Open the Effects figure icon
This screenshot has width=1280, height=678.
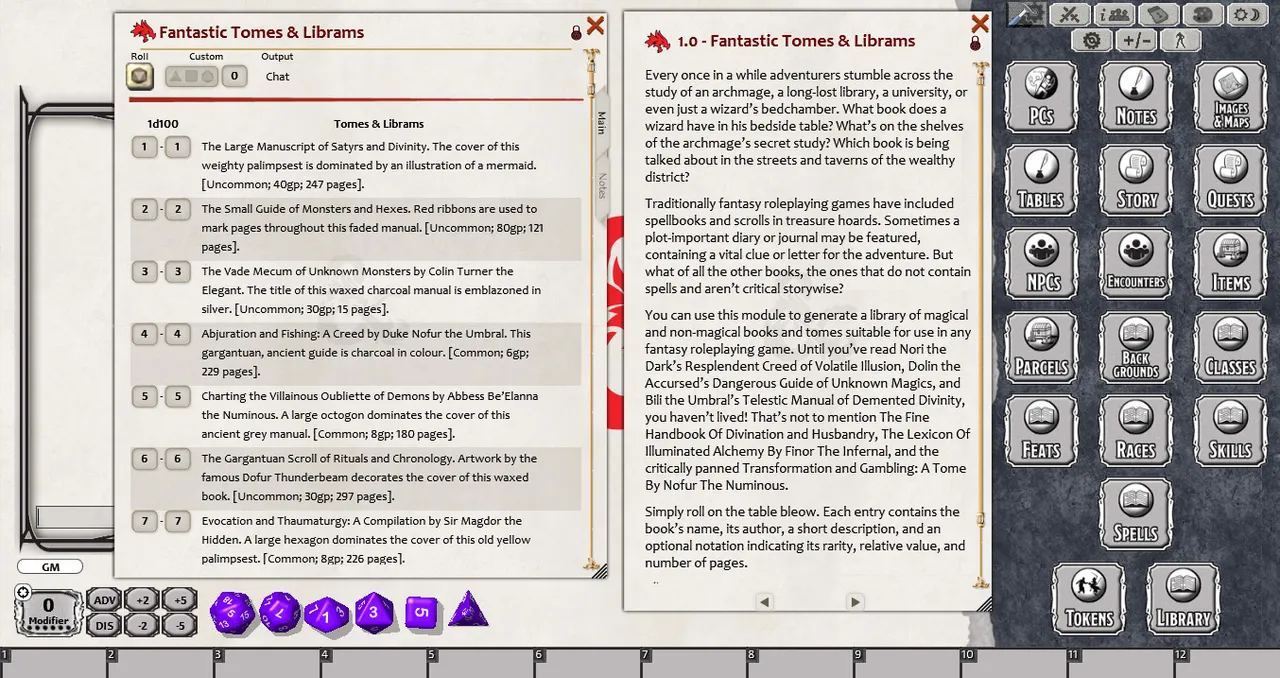click(1180, 41)
